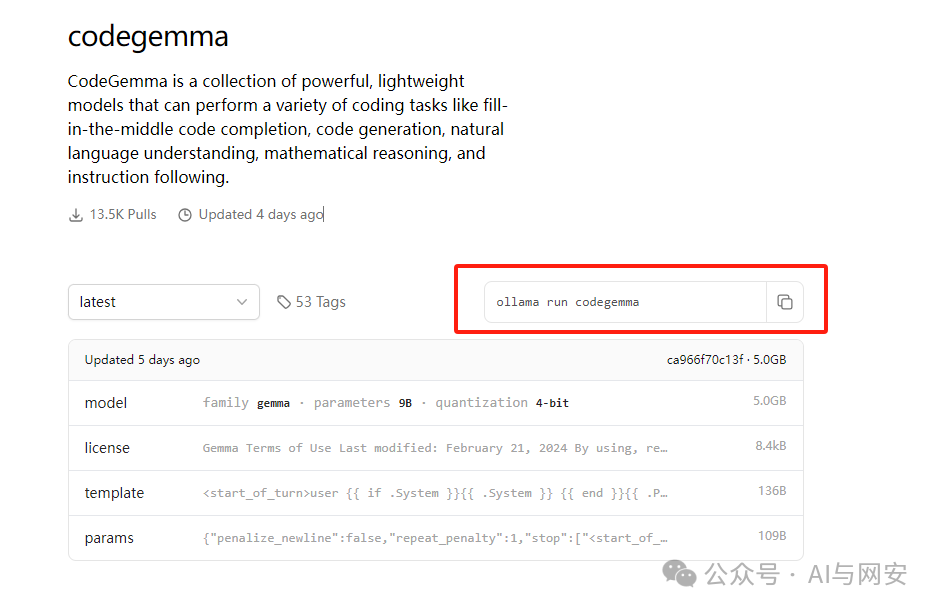Click the Updated 5 days ago header text
The height and width of the screenshot is (611, 937).
(x=142, y=360)
